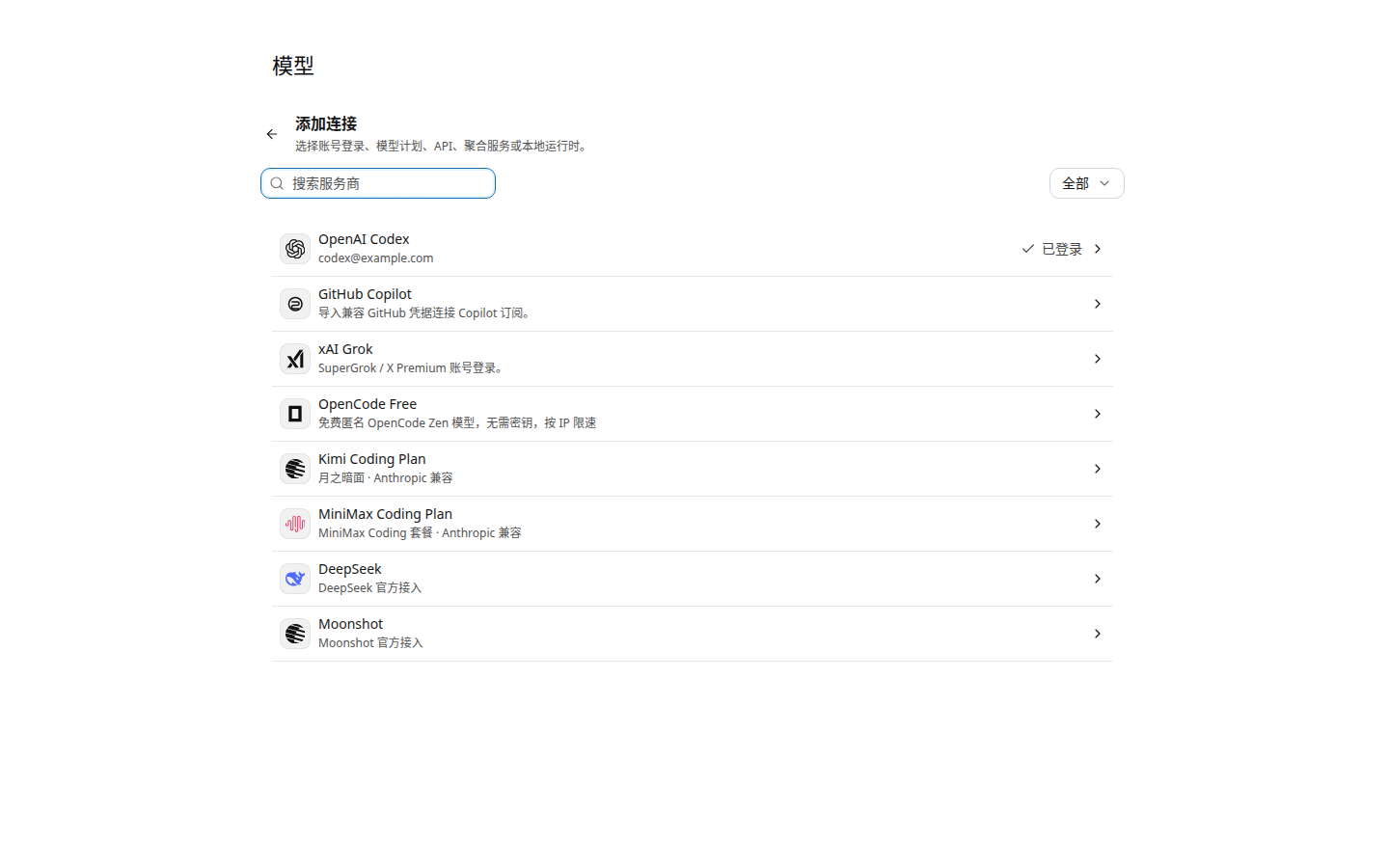Image resolution: width=1389 pixels, height=868 pixels.
Task: Click the 免费匿名 OpenCode Zen 模型 description
Action: [457, 423]
